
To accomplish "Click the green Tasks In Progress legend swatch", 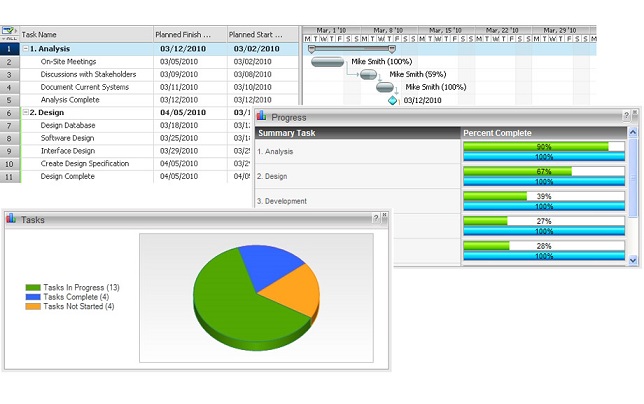I will (33, 288).
